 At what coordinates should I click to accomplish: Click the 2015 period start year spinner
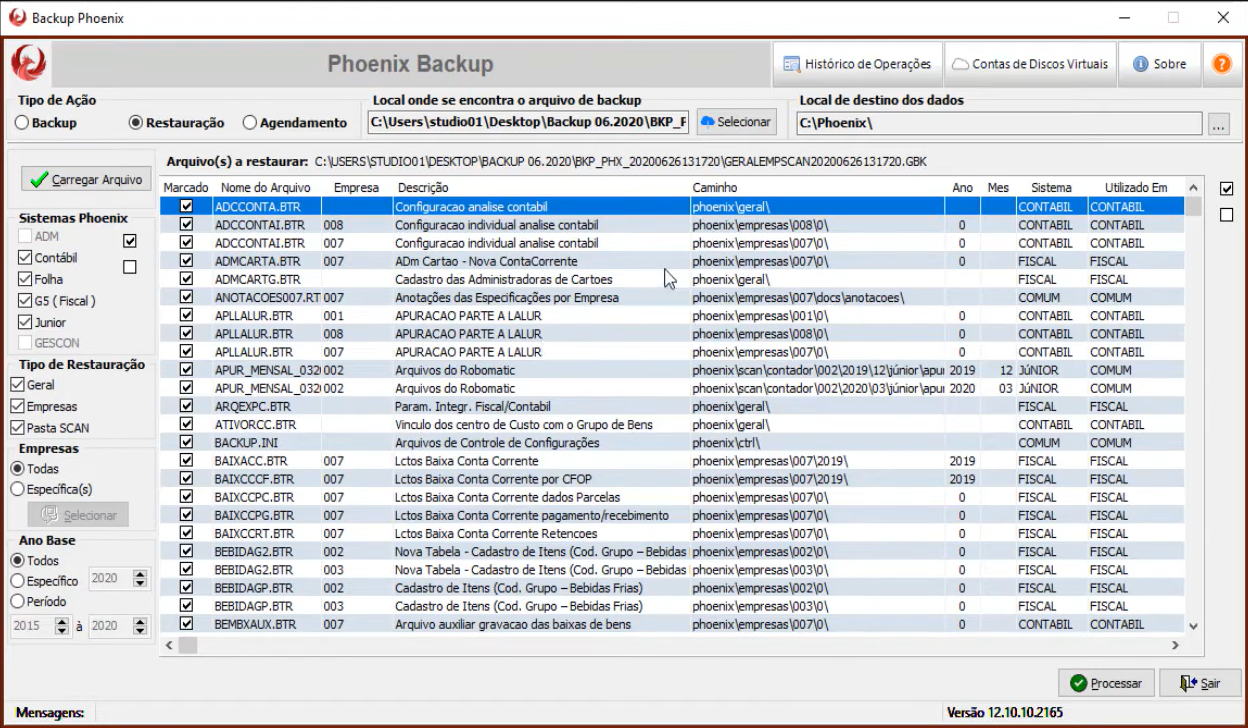(62, 626)
